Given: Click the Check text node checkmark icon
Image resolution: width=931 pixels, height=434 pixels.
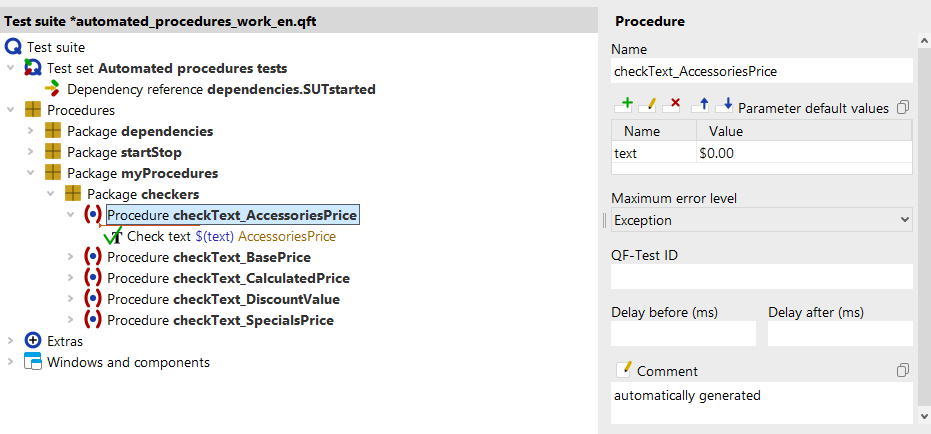Looking at the screenshot, I should pyautogui.click(x=113, y=237).
